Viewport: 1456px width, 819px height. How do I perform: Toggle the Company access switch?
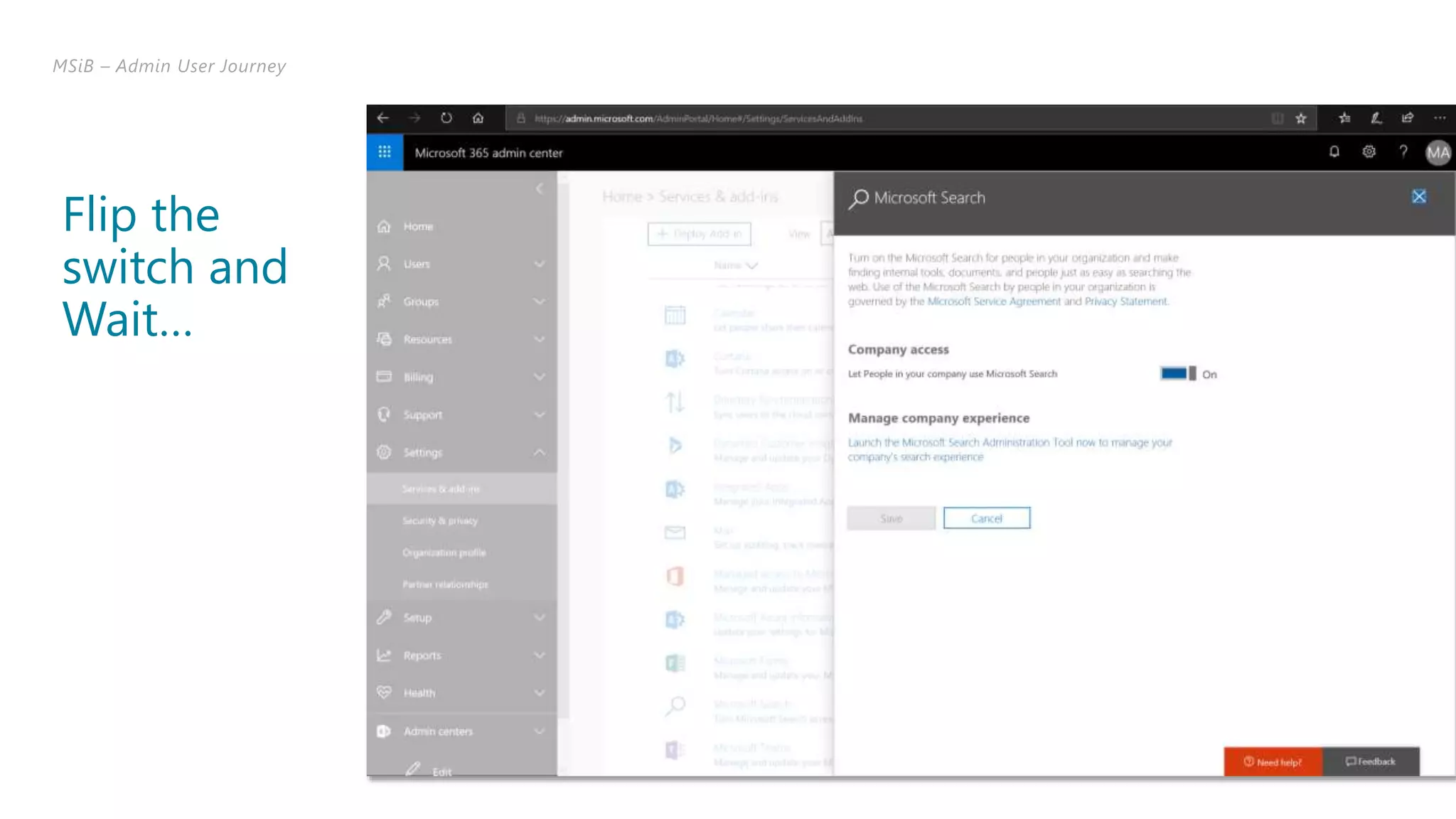point(1178,373)
